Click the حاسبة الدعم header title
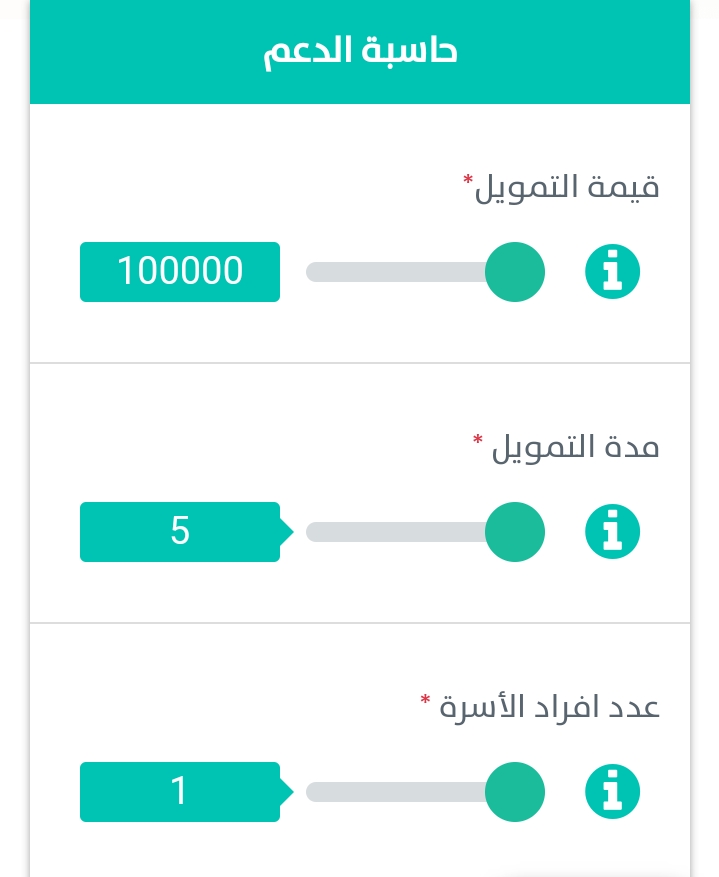 pos(360,51)
